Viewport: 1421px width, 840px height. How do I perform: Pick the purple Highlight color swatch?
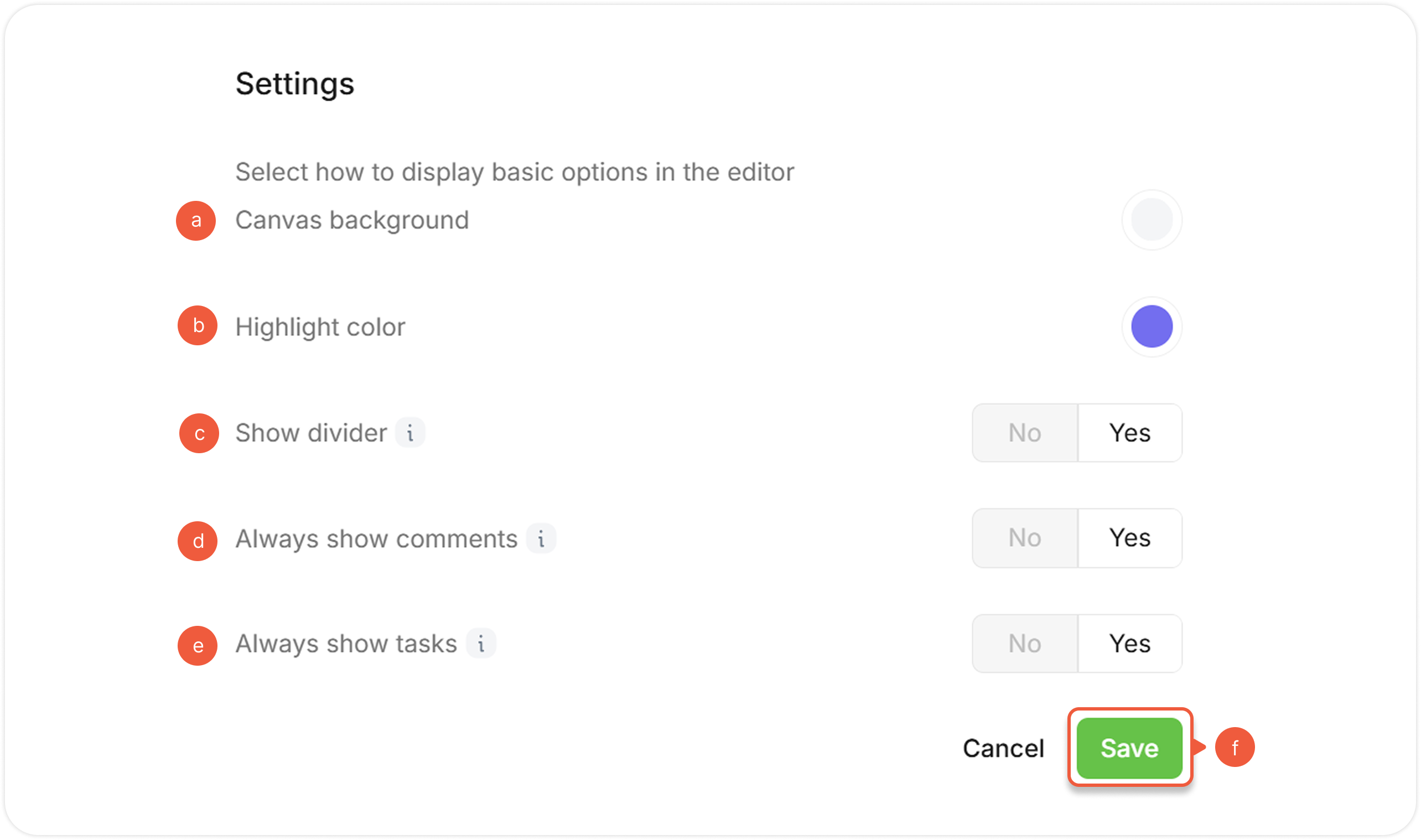pyautogui.click(x=1152, y=326)
